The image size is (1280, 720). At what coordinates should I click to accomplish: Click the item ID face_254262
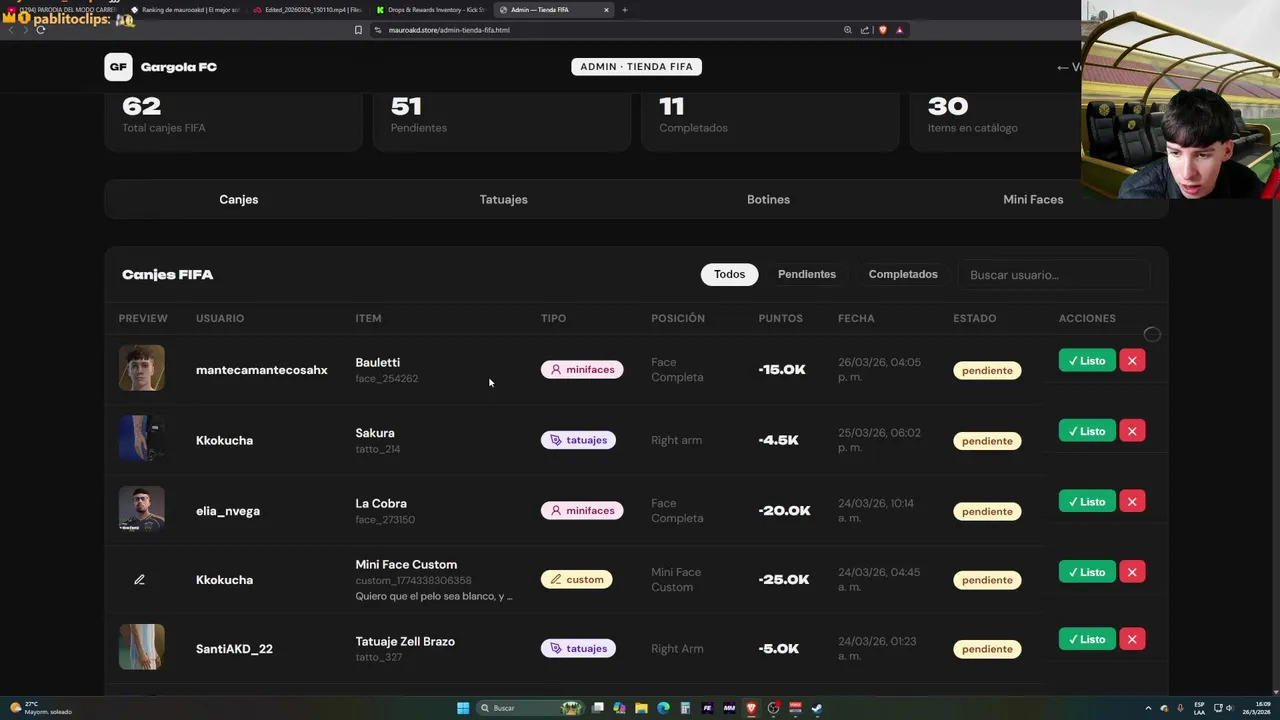tap(387, 379)
